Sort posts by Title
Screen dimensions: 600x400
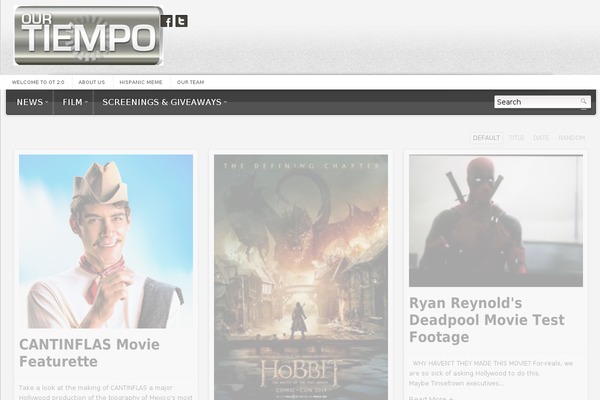pyautogui.click(x=516, y=138)
